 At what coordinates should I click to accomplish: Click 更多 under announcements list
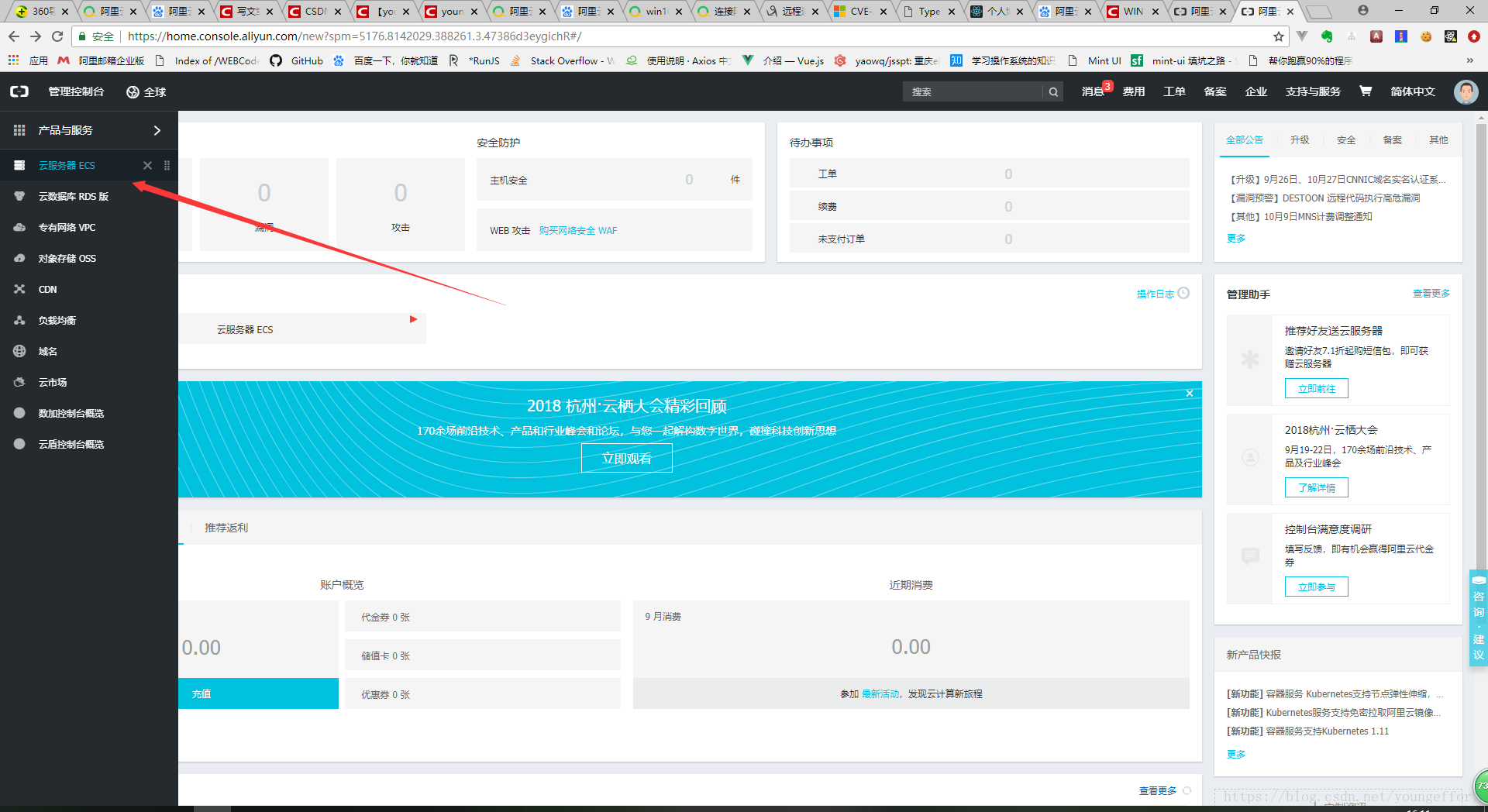(1236, 239)
